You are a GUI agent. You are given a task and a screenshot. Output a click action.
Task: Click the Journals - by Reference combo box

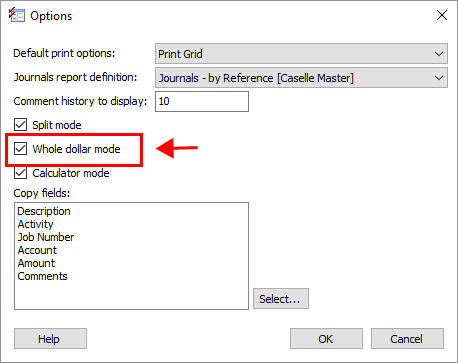click(x=301, y=78)
